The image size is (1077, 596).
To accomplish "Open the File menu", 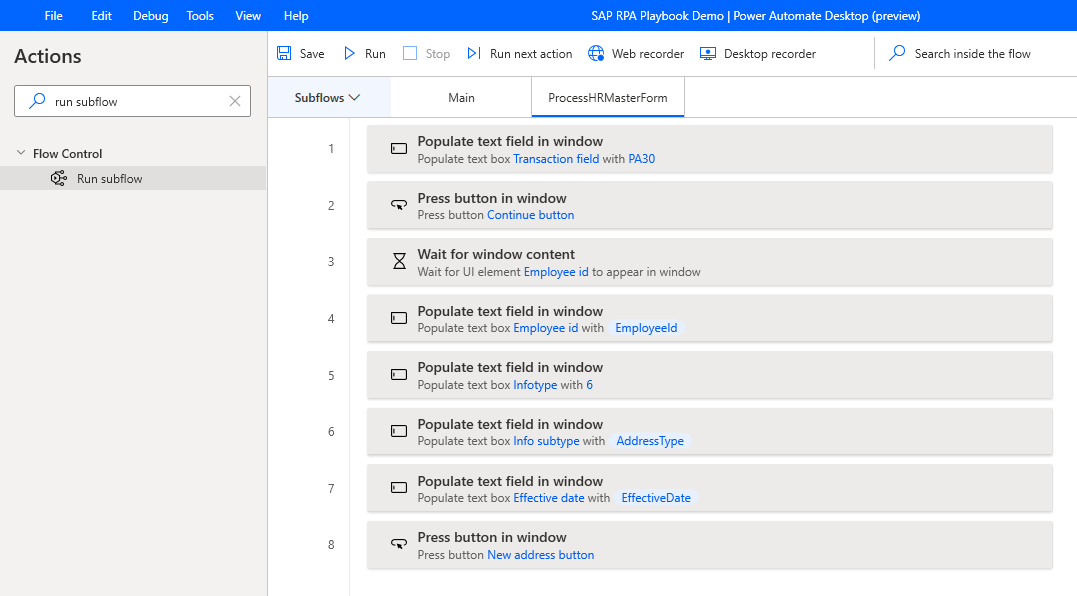I will pyautogui.click(x=54, y=15).
